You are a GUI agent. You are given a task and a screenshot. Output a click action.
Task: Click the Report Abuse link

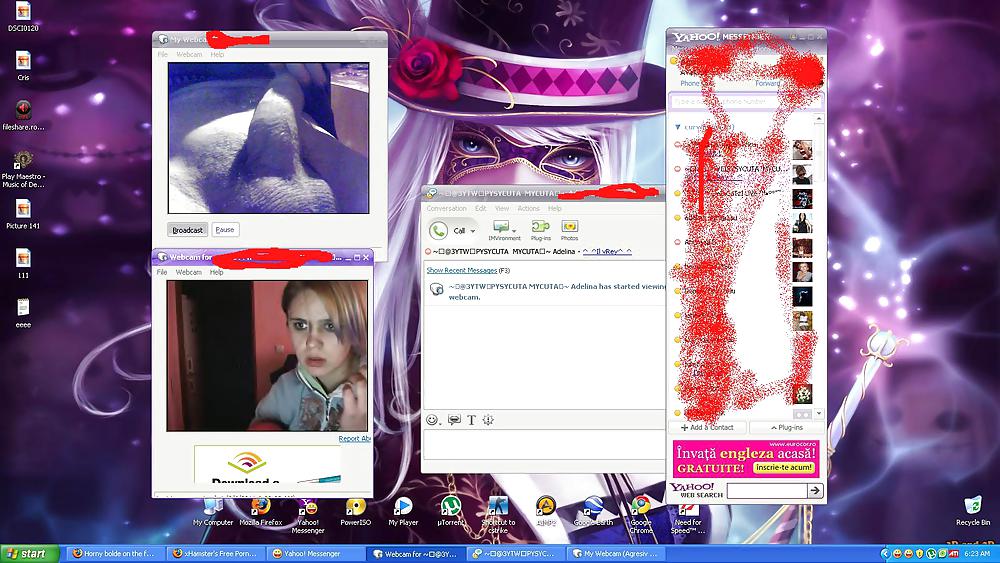pos(355,439)
